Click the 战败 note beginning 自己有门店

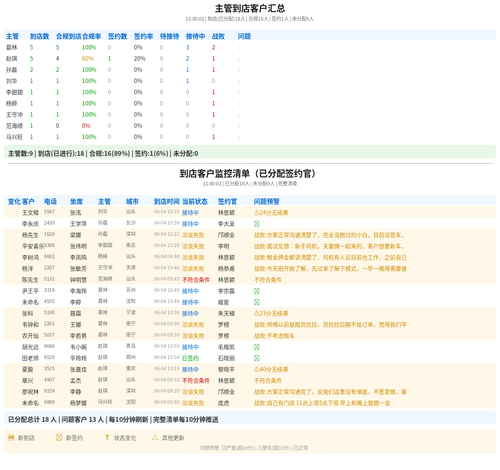coord(322,403)
